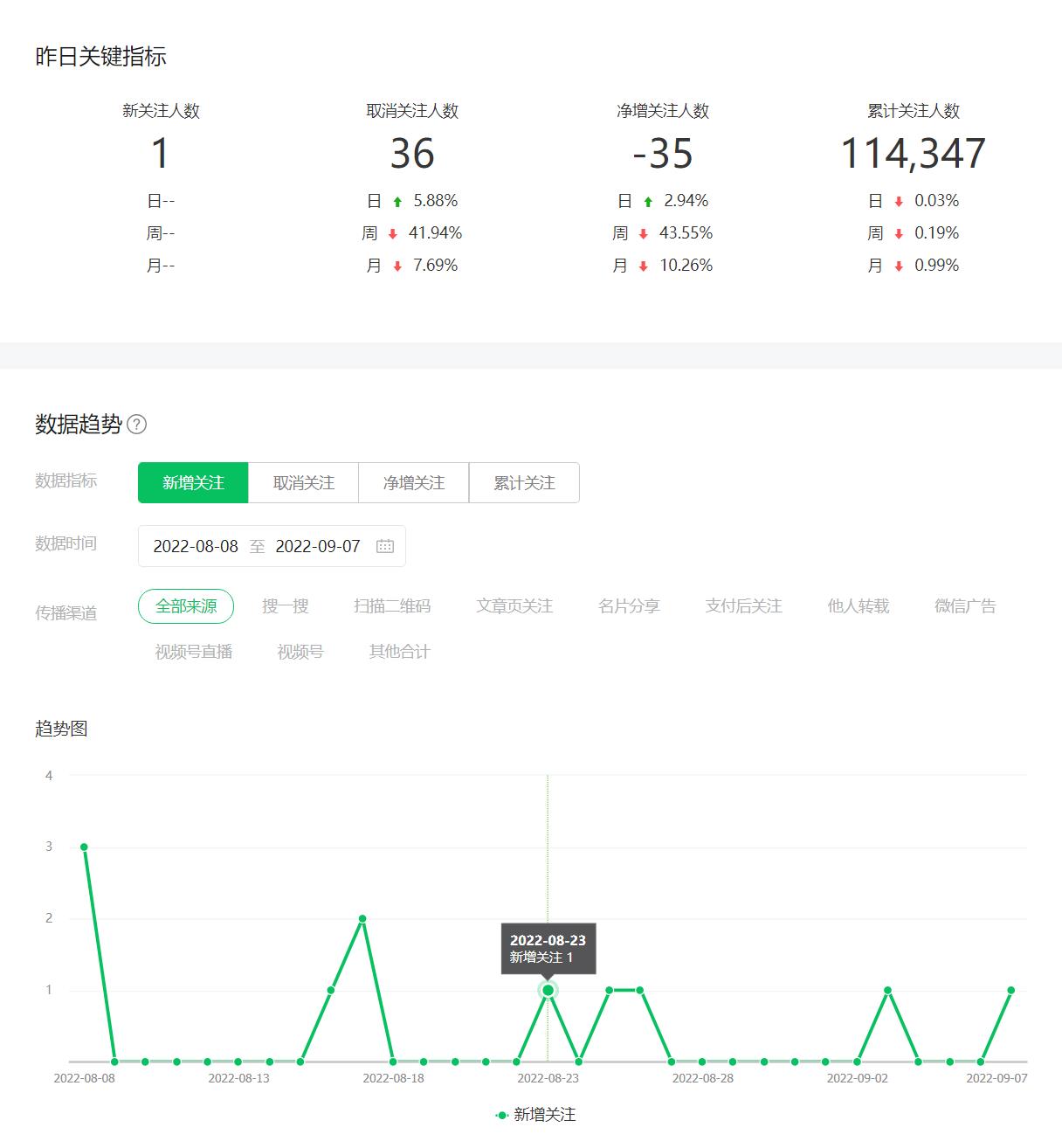
Task: Click the 43.55% weekly change value
Action: point(686,233)
